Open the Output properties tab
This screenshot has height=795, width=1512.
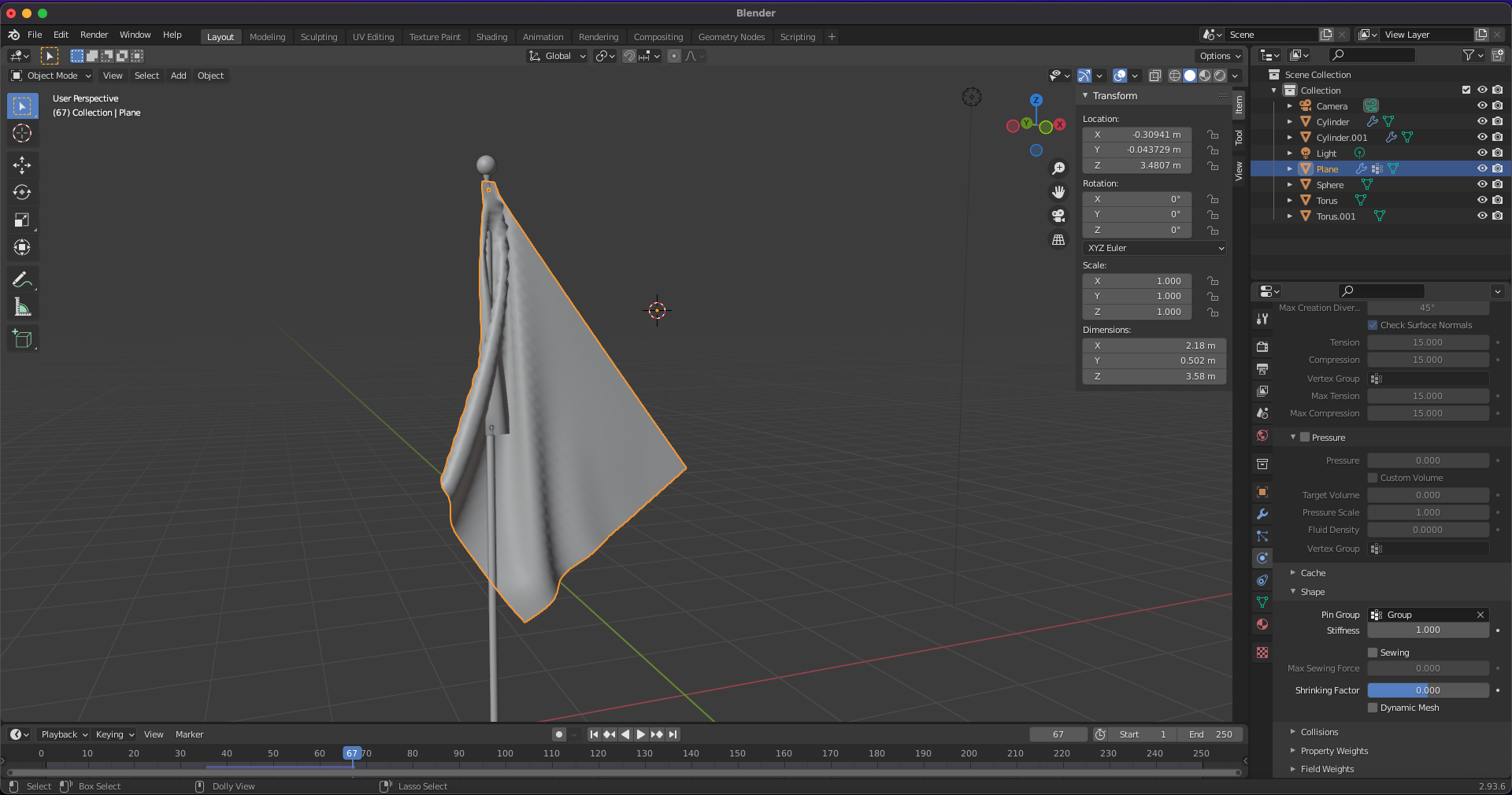(x=1262, y=368)
